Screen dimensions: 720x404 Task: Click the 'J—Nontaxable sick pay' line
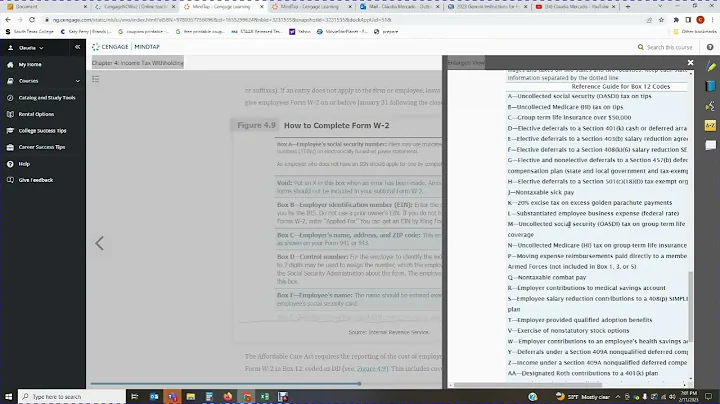(x=540, y=192)
